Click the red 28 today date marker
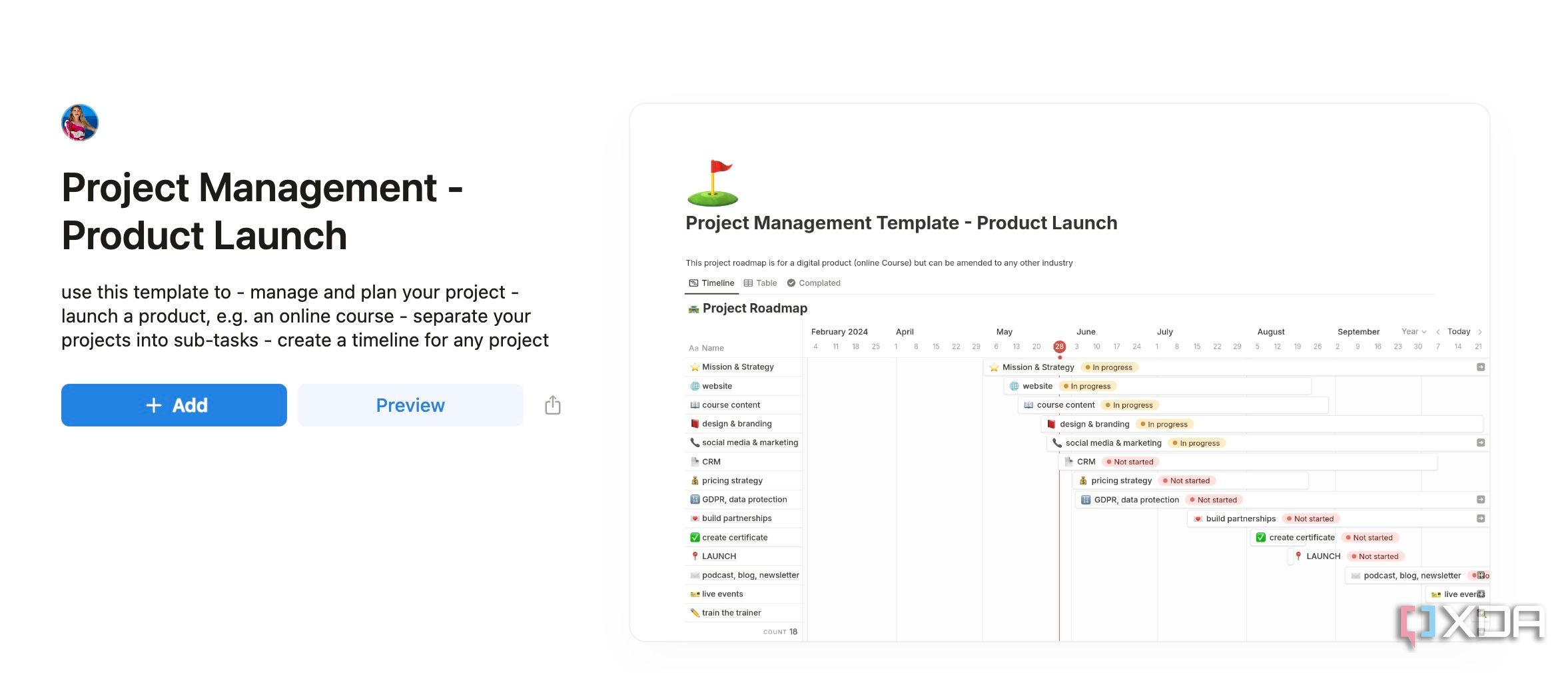 click(1059, 346)
